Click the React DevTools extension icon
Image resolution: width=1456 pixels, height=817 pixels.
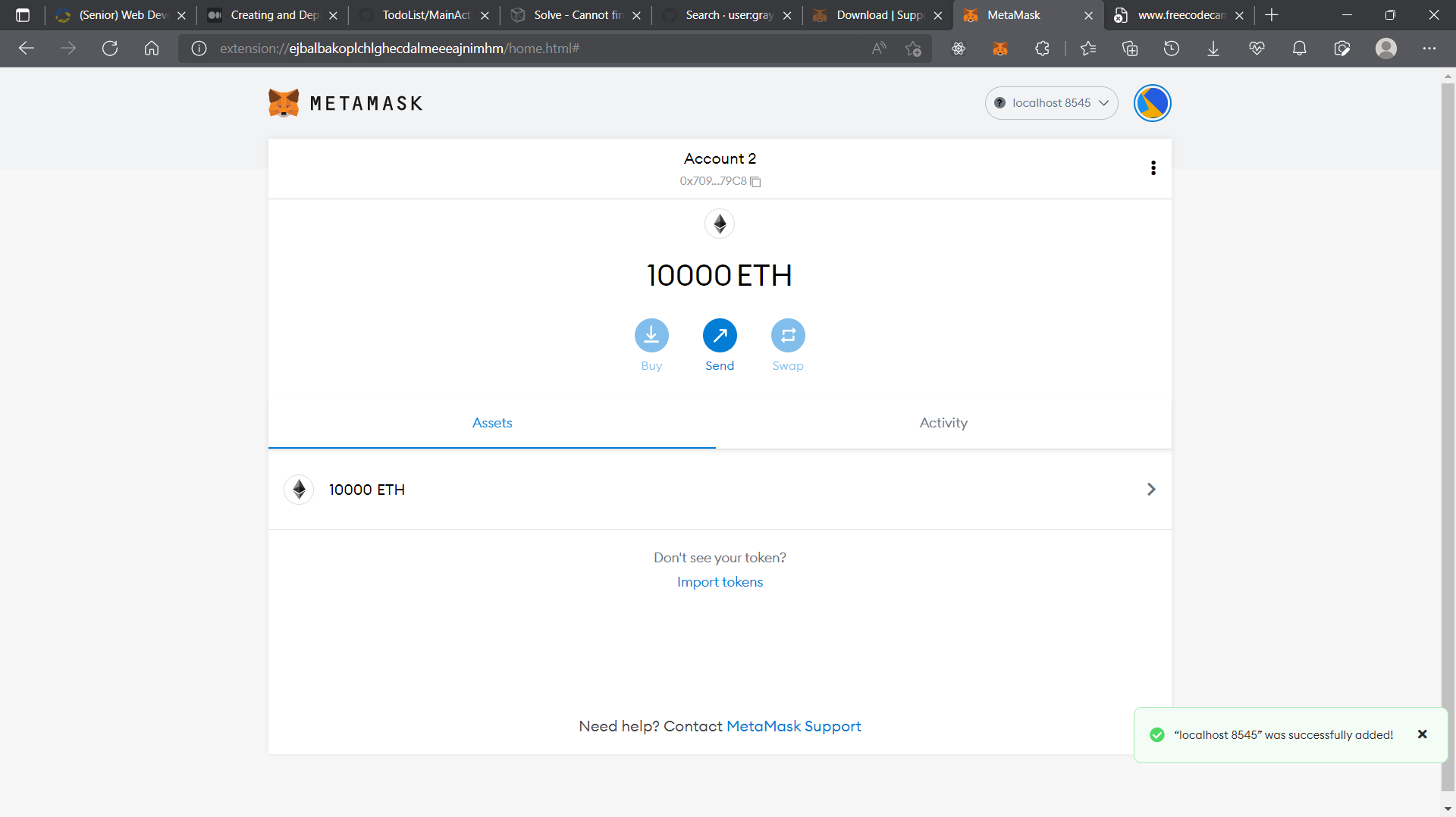point(959,49)
